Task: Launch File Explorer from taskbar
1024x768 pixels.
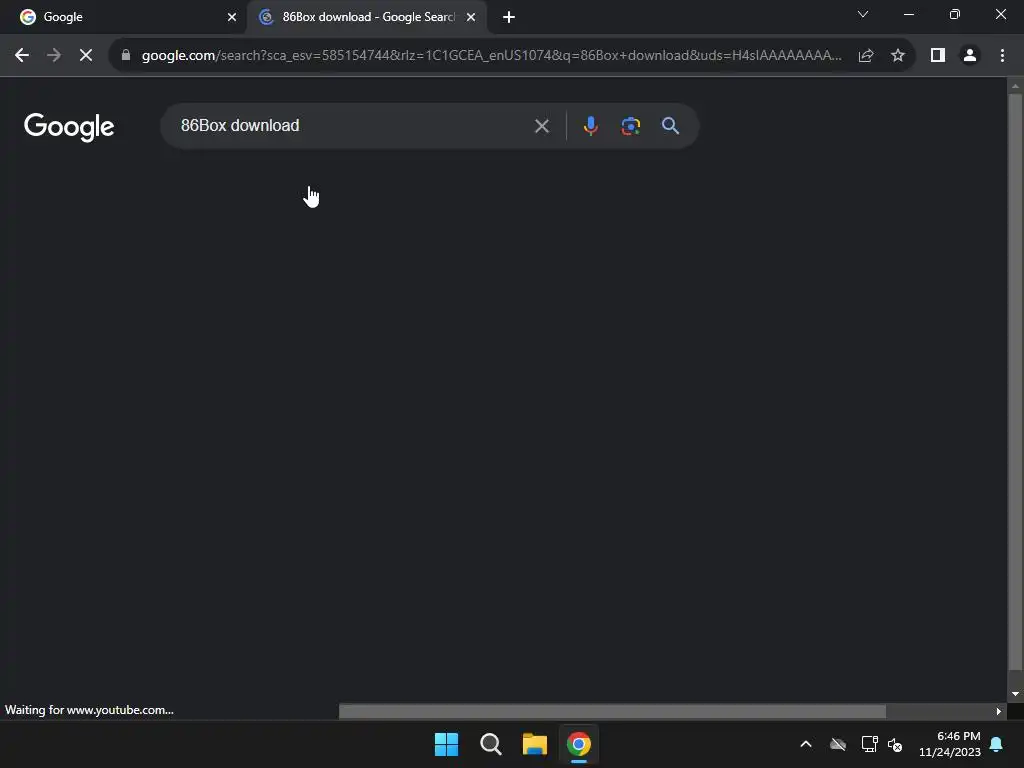Action: tap(535, 744)
